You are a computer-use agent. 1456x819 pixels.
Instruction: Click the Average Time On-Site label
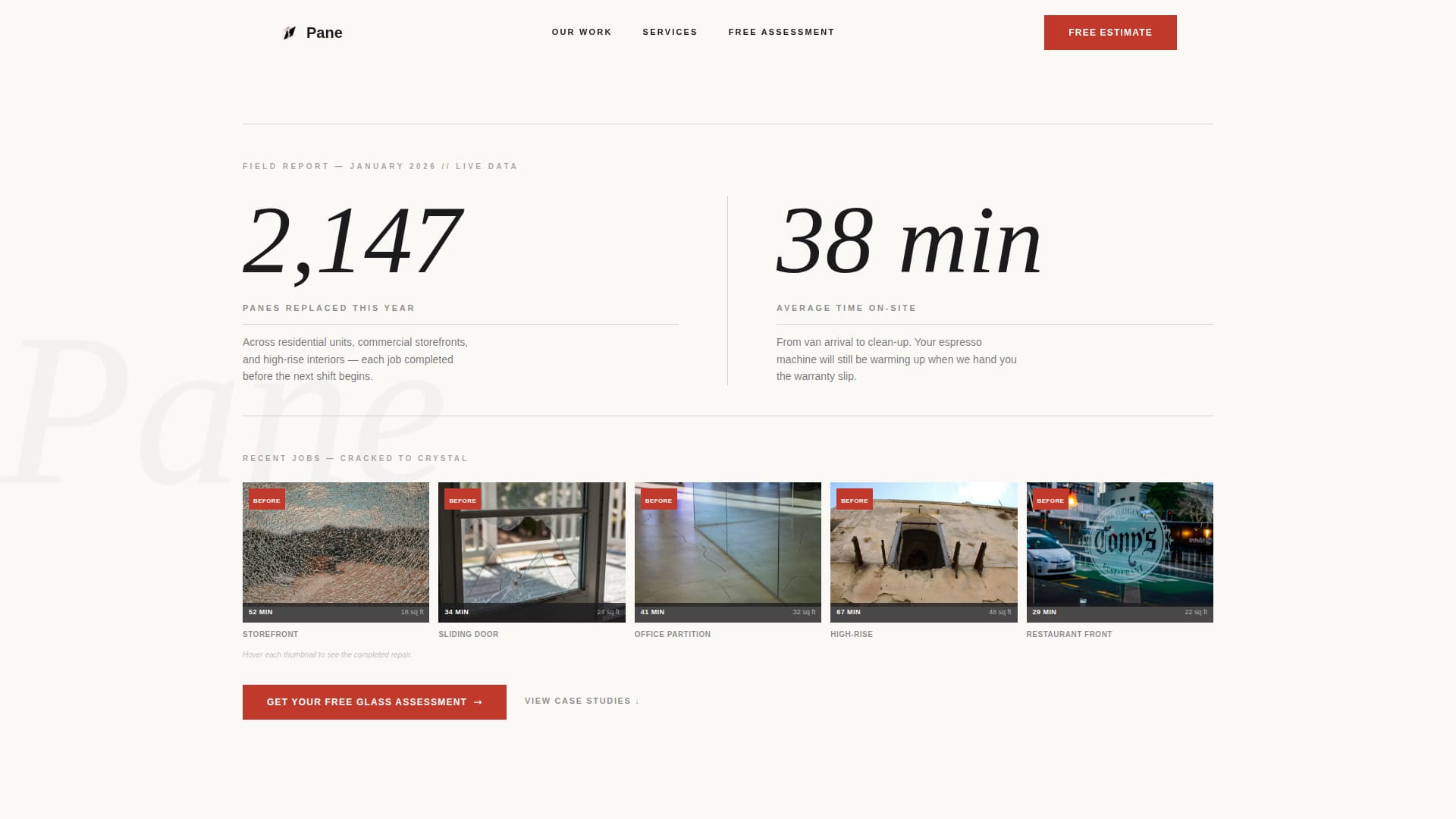(x=846, y=308)
